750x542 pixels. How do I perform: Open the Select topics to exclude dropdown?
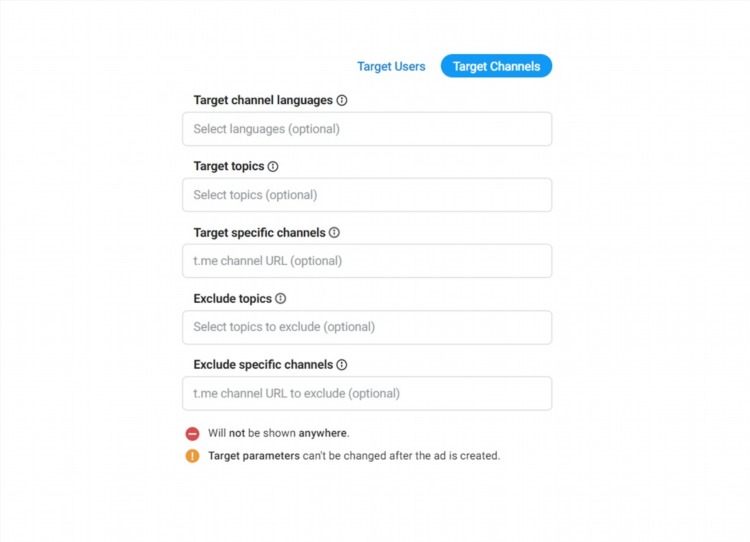coord(367,327)
